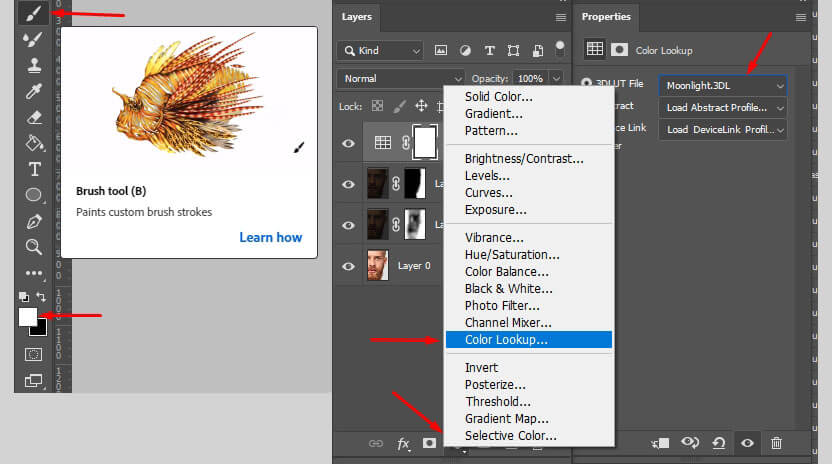Select the Mixer Brush tool
The image size is (832, 464).
click(33, 39)
